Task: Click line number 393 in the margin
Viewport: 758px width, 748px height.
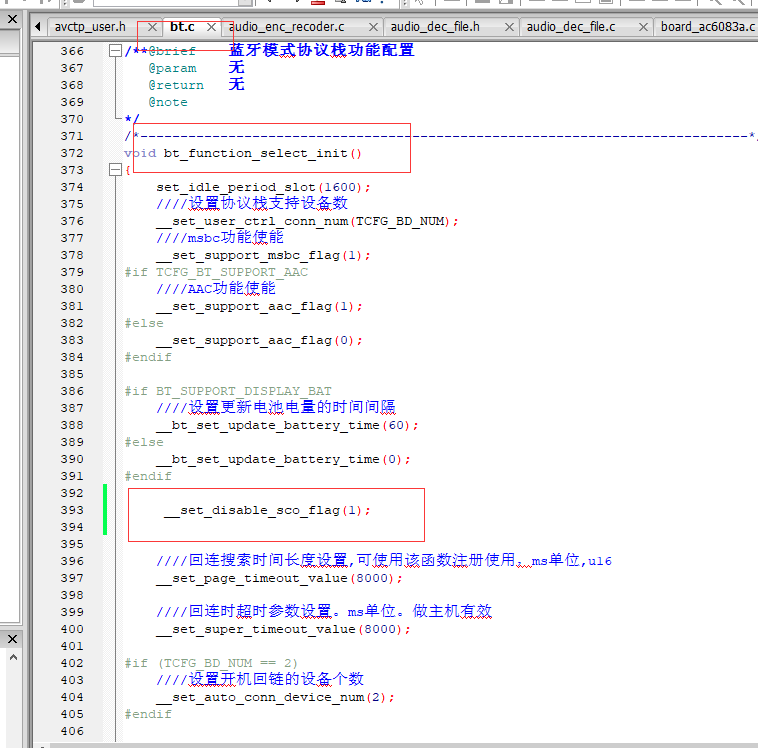Action: [72, 510]
